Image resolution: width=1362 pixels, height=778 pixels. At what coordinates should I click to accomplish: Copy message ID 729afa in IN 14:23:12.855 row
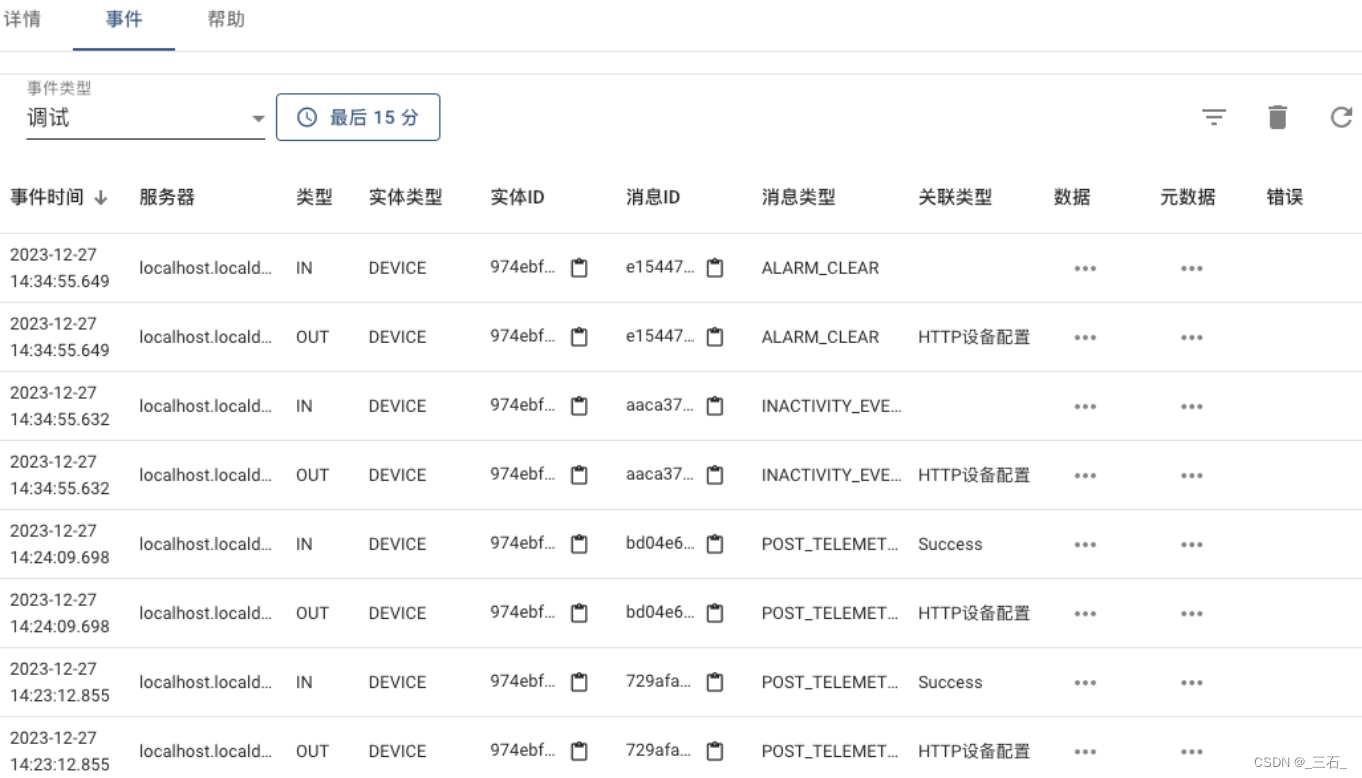coord(715,682)
